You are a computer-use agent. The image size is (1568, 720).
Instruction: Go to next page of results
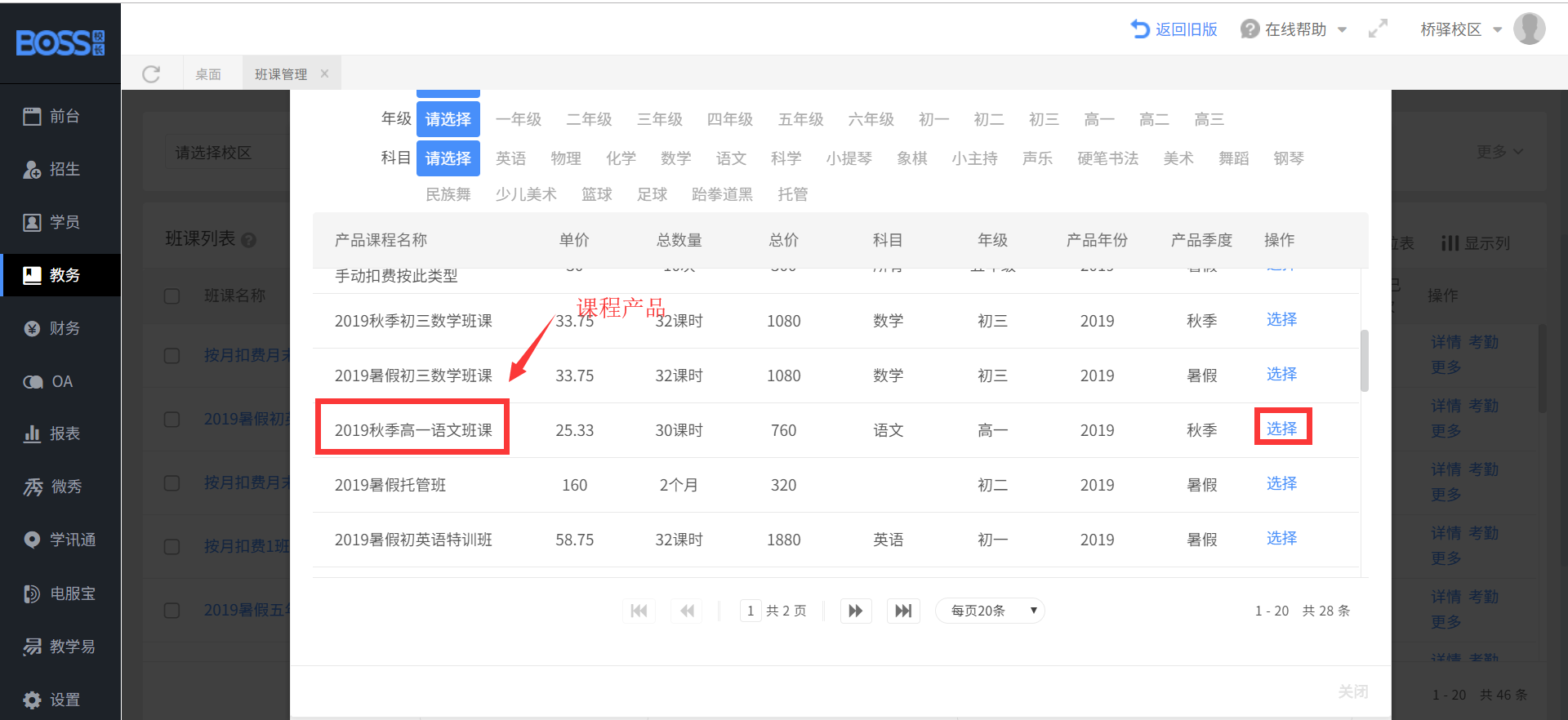click(x=856, y=611)
